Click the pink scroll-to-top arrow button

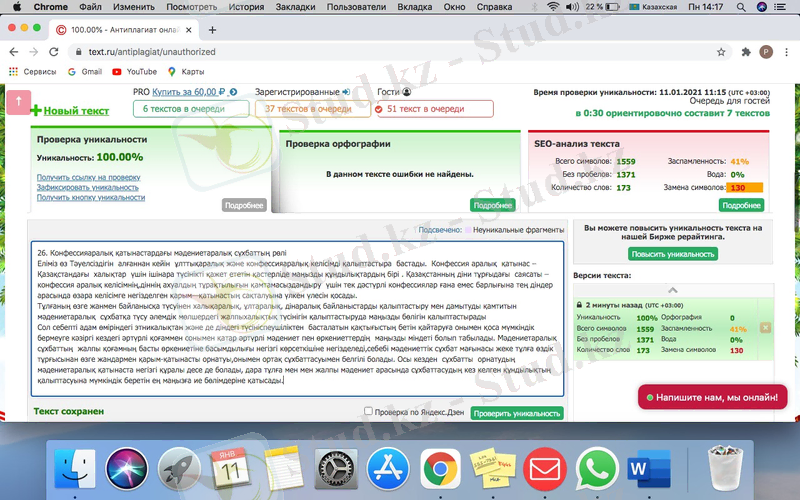coord(19,101)
